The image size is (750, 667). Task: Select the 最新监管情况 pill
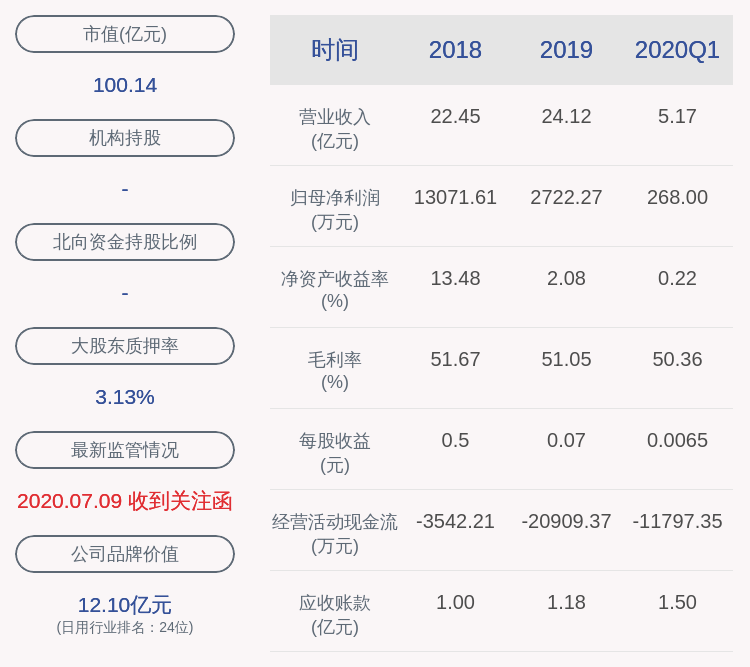point(125,450)
